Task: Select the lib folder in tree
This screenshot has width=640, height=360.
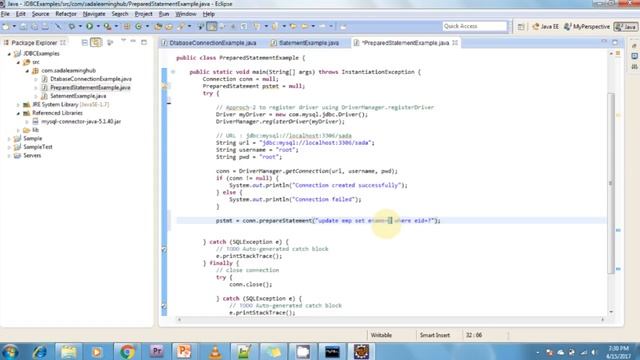Action: pos(35,130)
